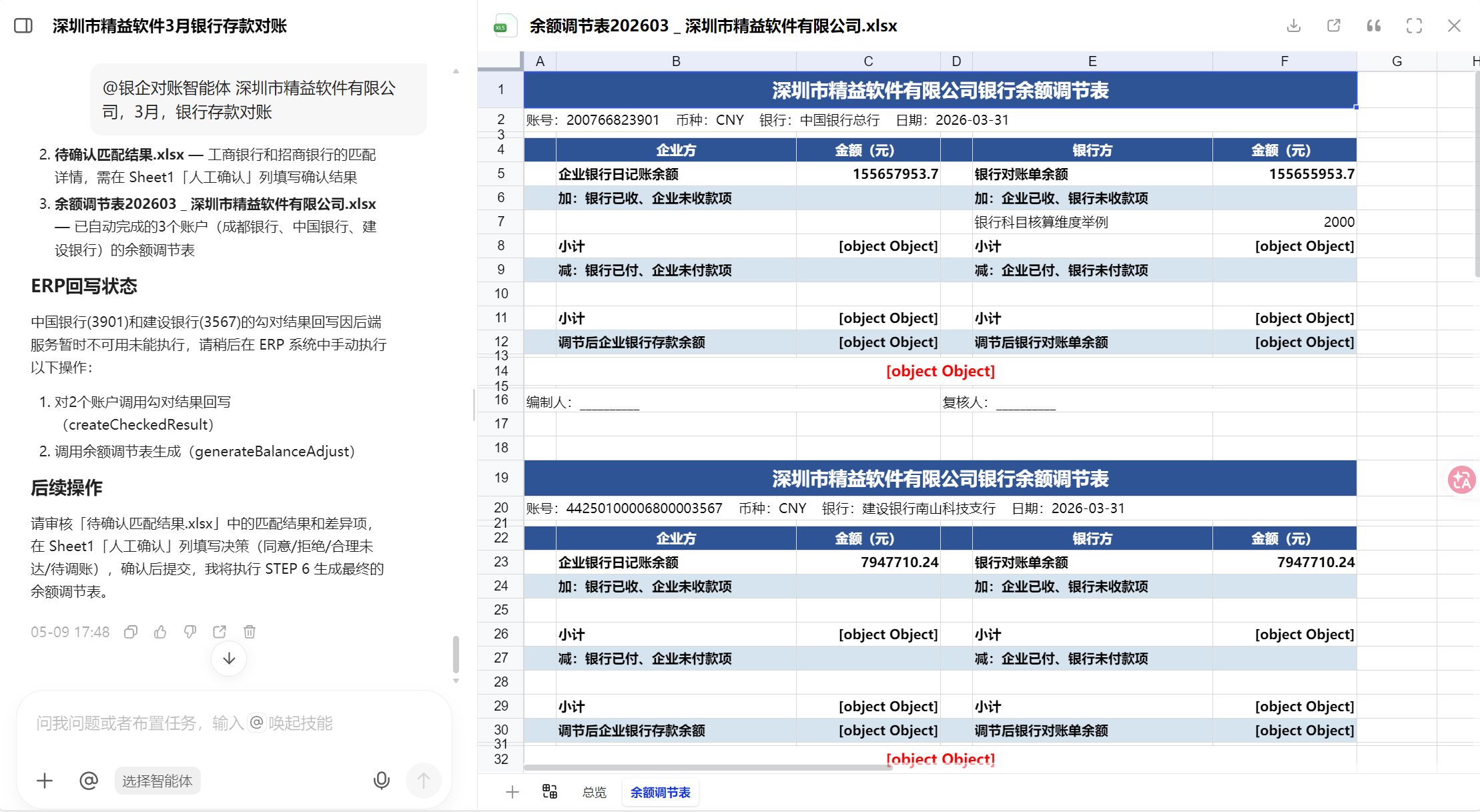Jump to the bottom of the chat

229,659
